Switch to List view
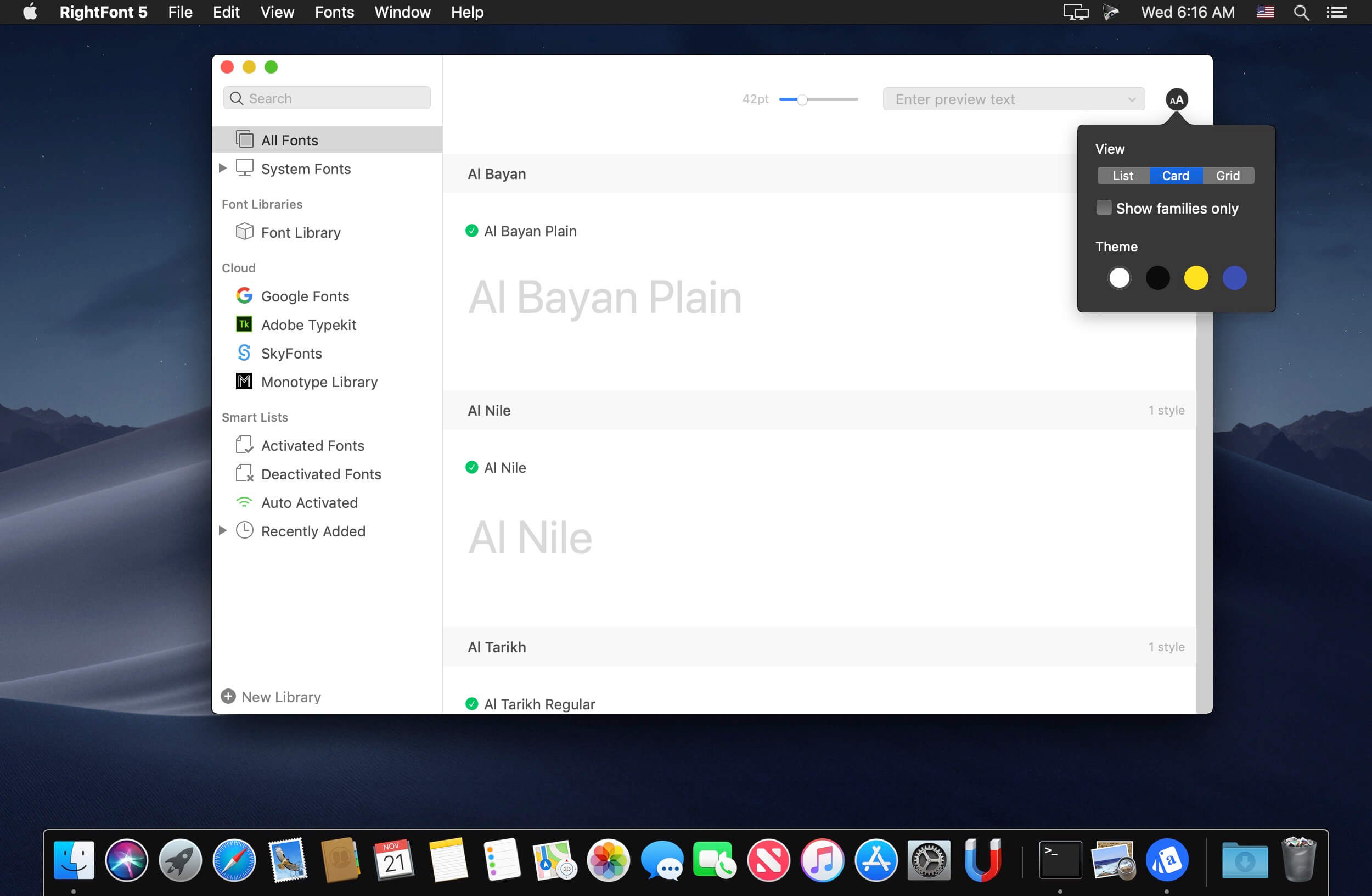This screenshot has height=896, width=1372. click(x=1122, y=175)
